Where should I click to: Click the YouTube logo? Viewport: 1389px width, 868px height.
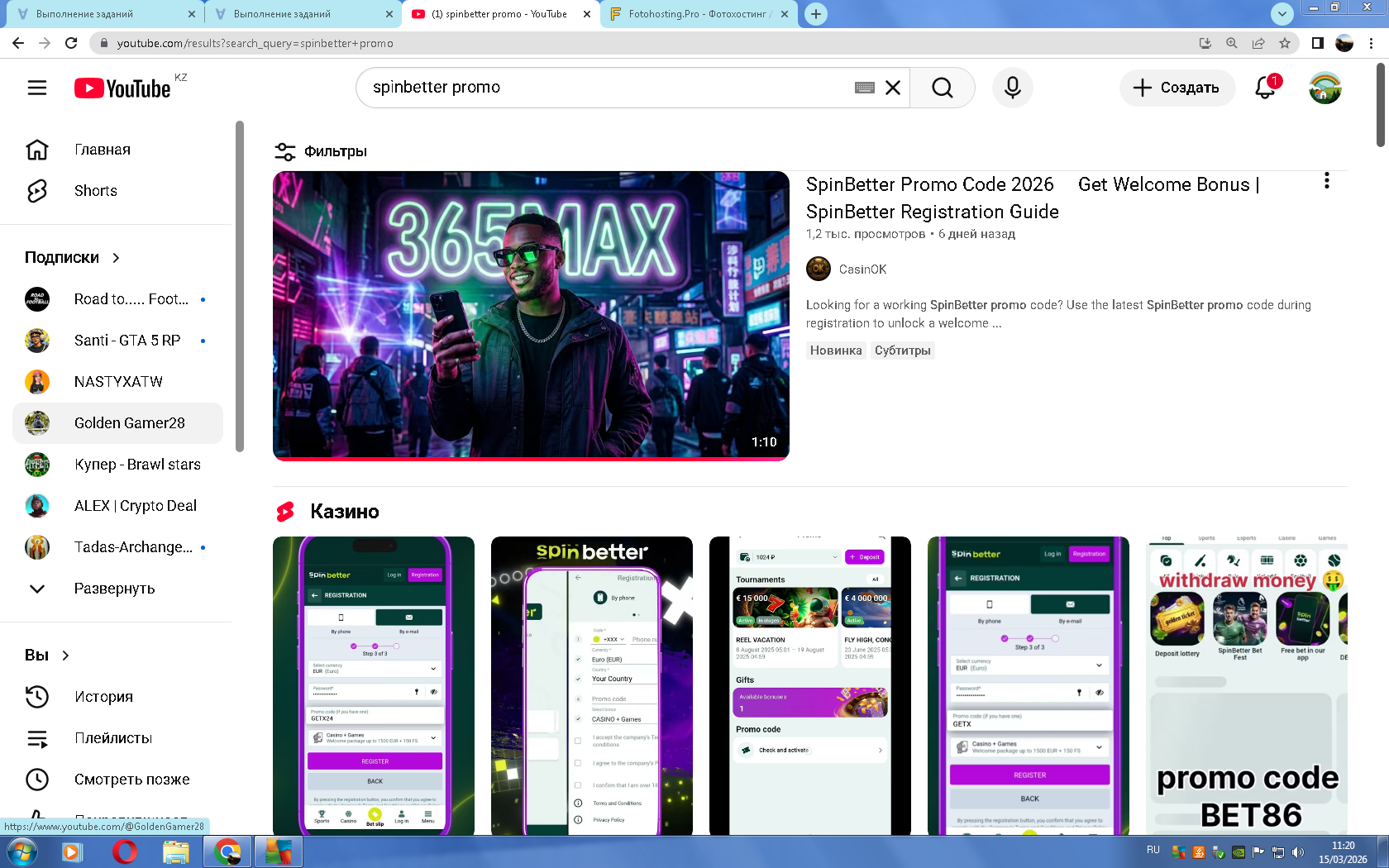(x=122, y=88)
